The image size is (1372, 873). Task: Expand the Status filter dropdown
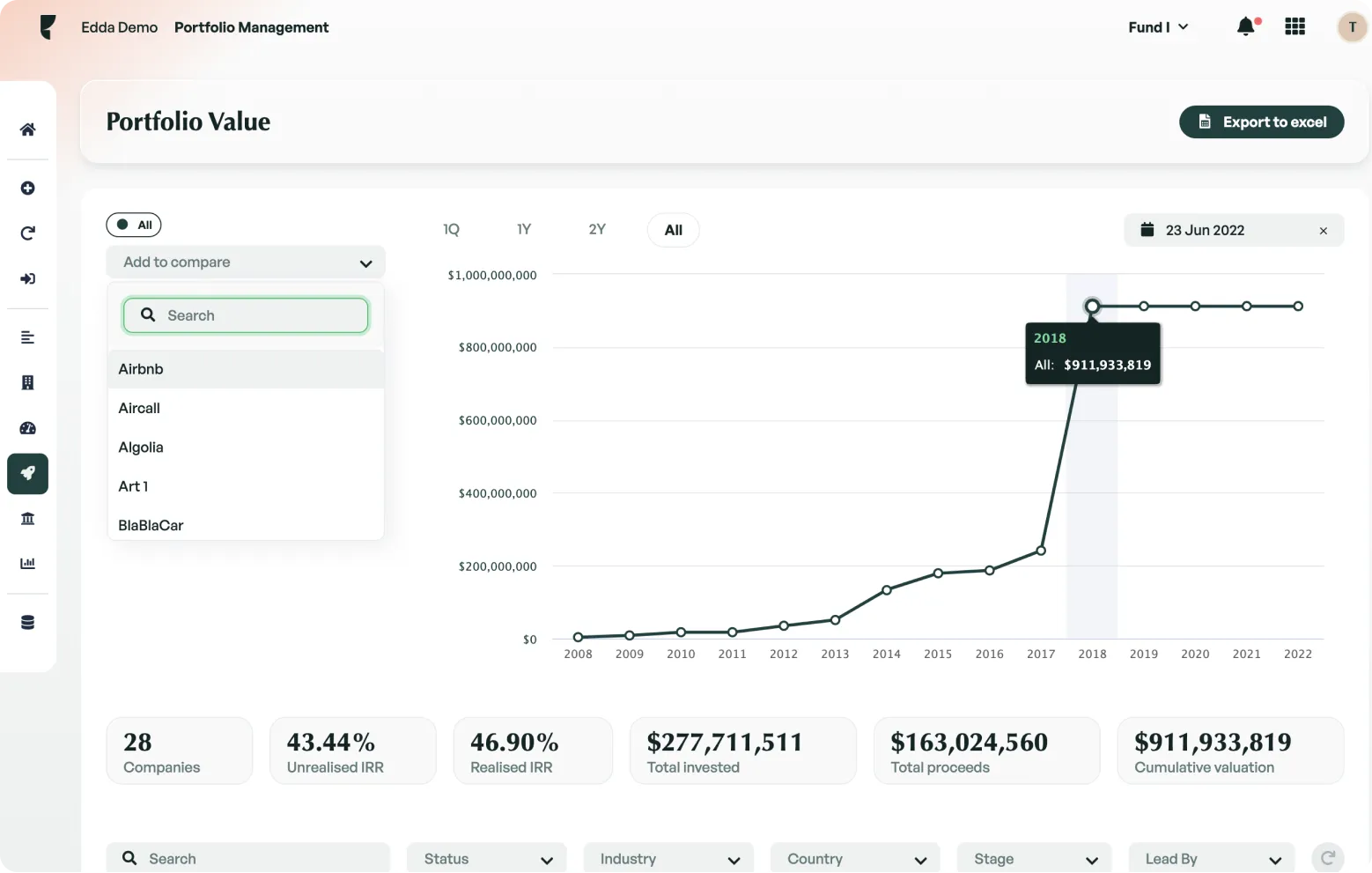[486, 858]
